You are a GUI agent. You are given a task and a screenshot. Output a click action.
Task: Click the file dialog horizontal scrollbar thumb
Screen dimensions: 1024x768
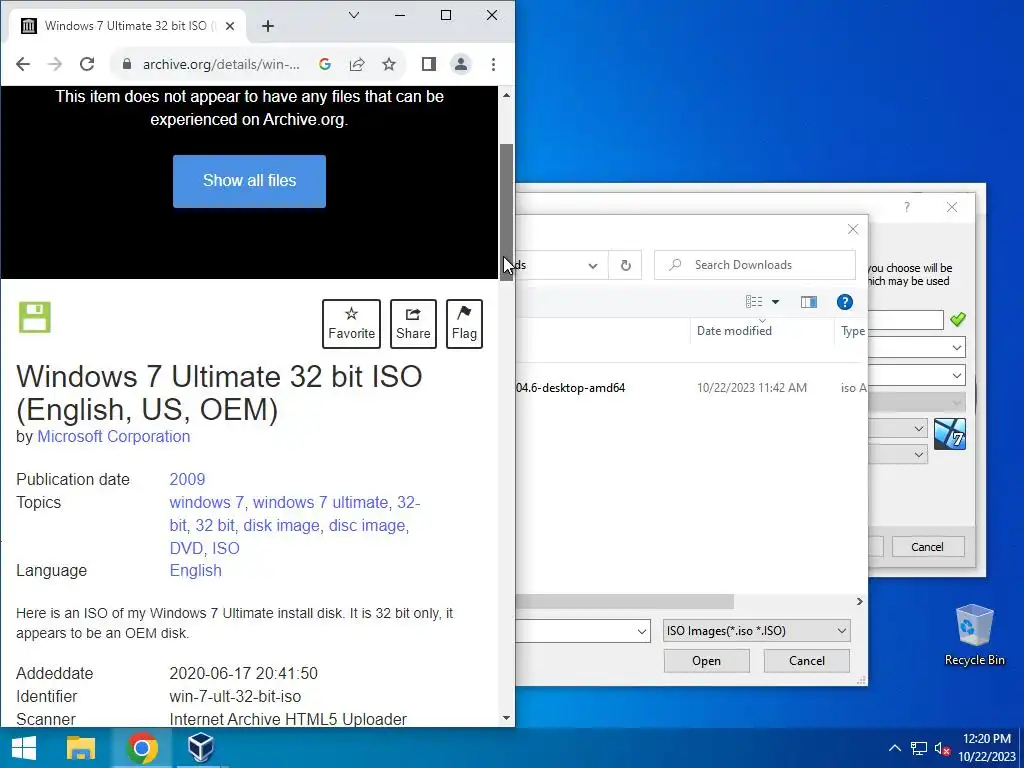[x=624, y=601]
